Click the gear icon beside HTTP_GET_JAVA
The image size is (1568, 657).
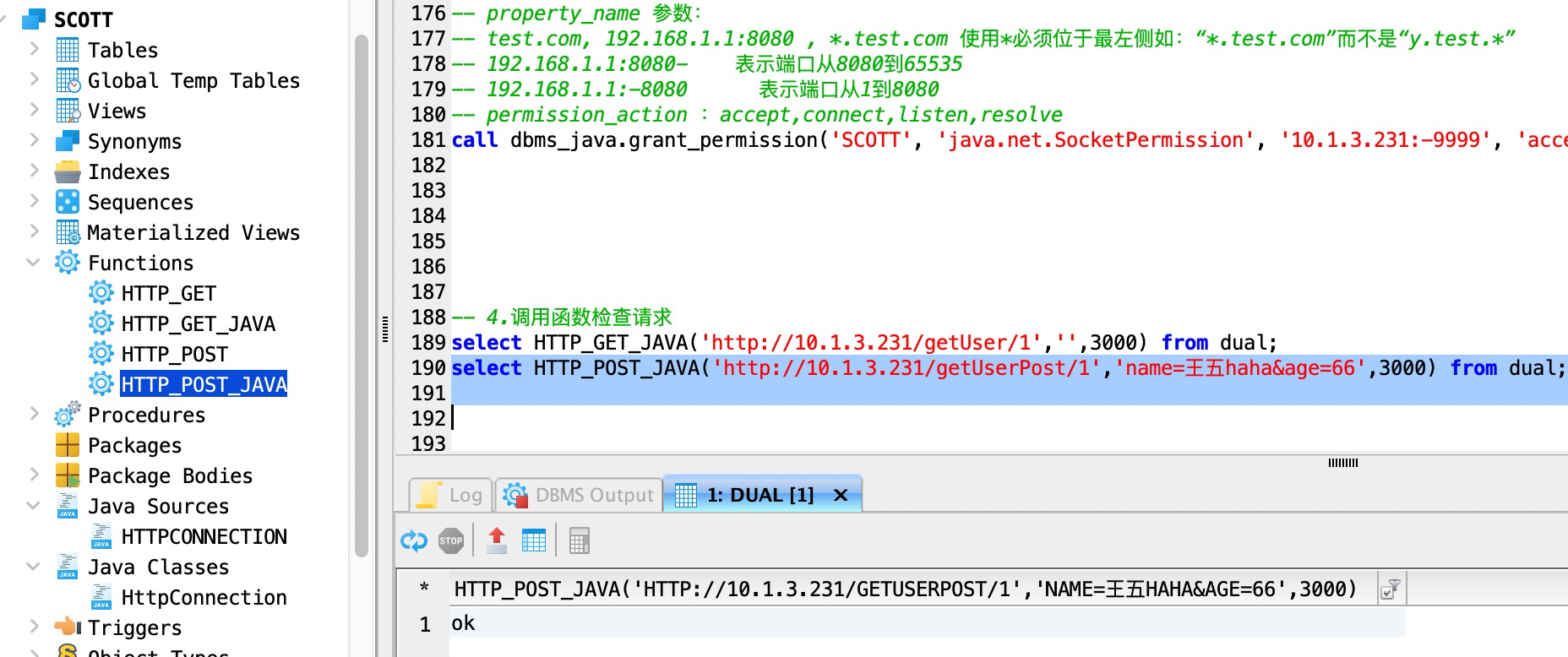click(101, 323)
